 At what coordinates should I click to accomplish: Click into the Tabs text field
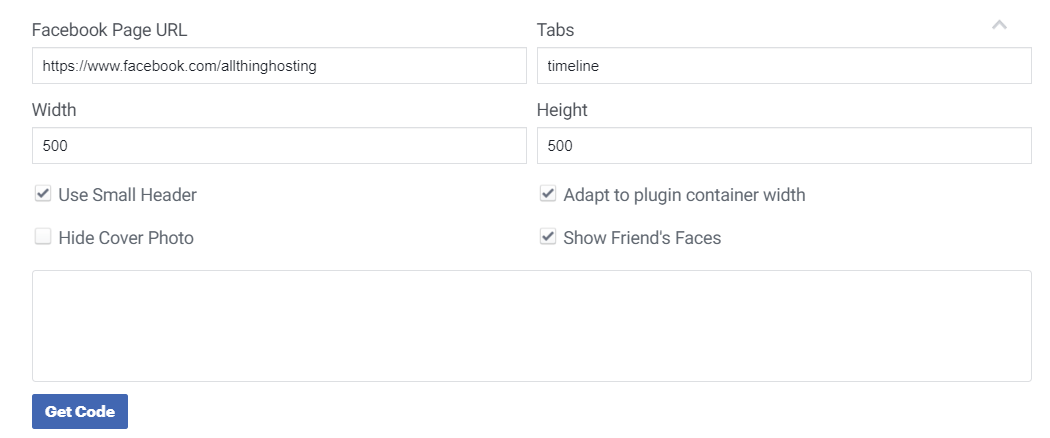[x=784, y=66]
